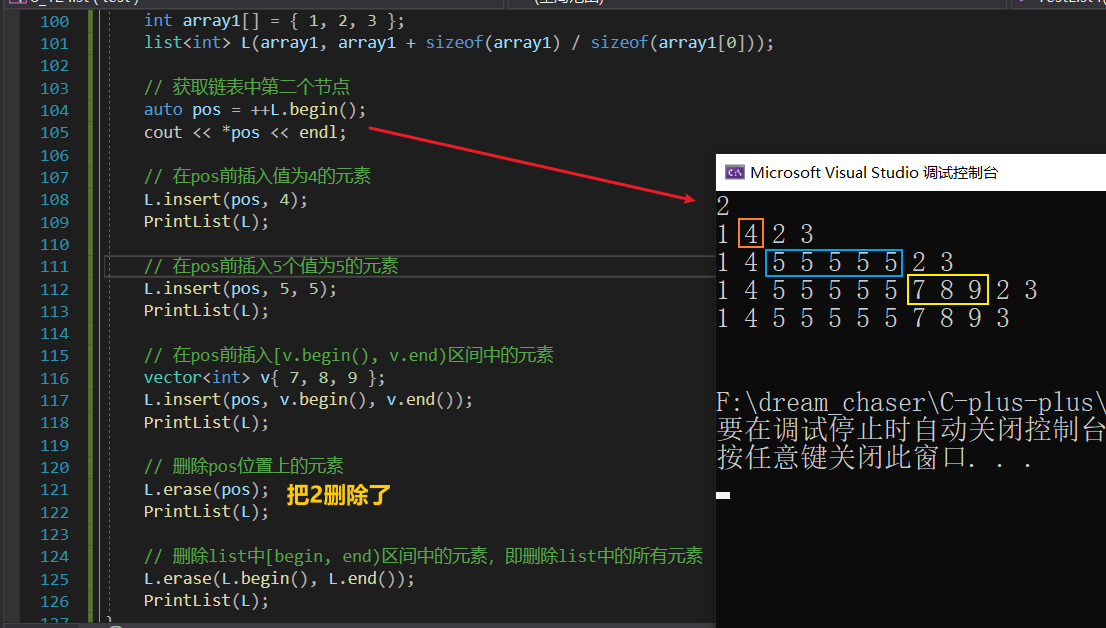Image resolution: width=1106 pixels, height=628 pixels.
Task: Click 'L.insert(pos, v.begin(), v.end());'
Action: pos(308,399)
